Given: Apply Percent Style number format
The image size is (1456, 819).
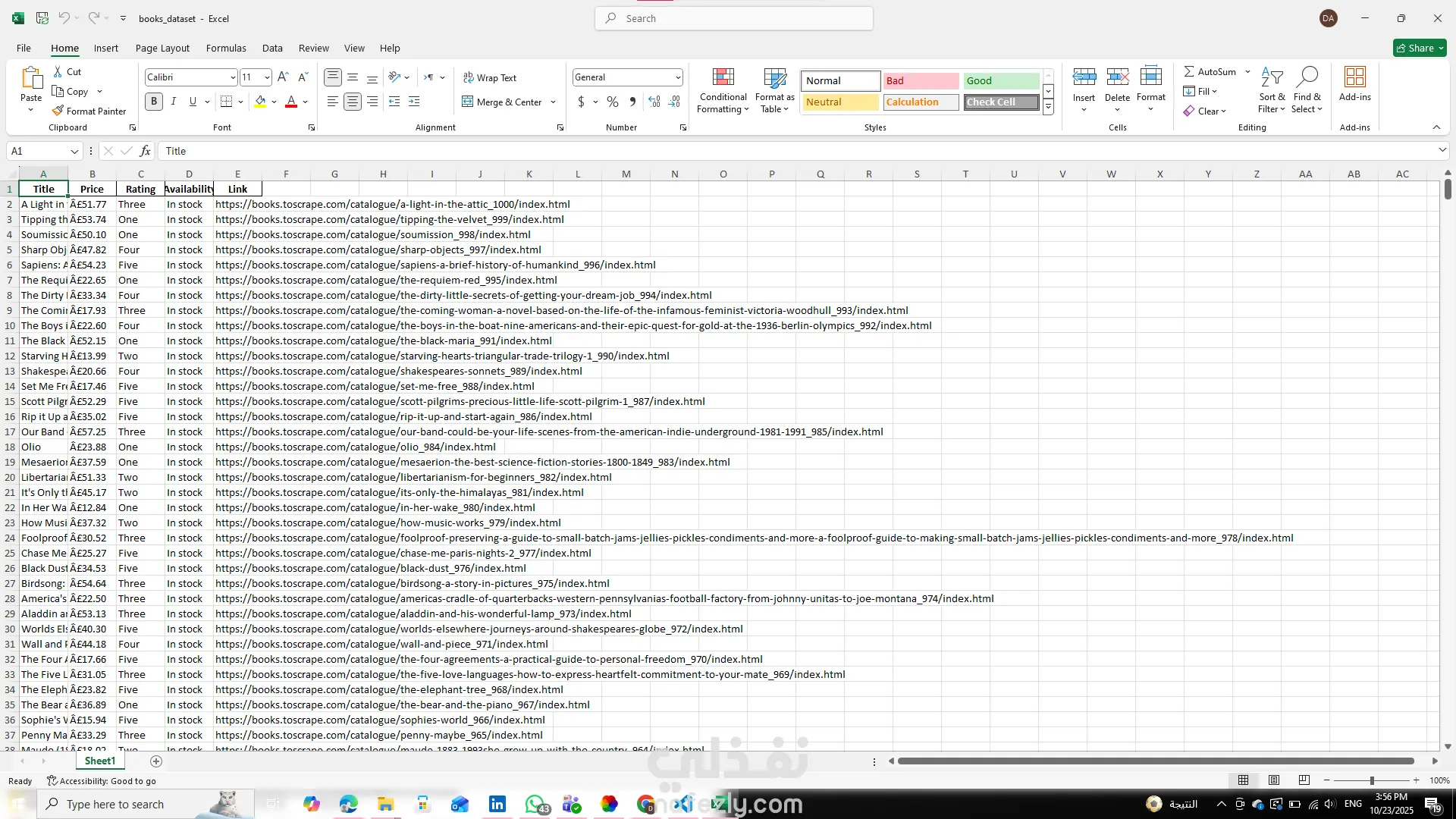Looking at the screenshot, I should coord(613,102).
